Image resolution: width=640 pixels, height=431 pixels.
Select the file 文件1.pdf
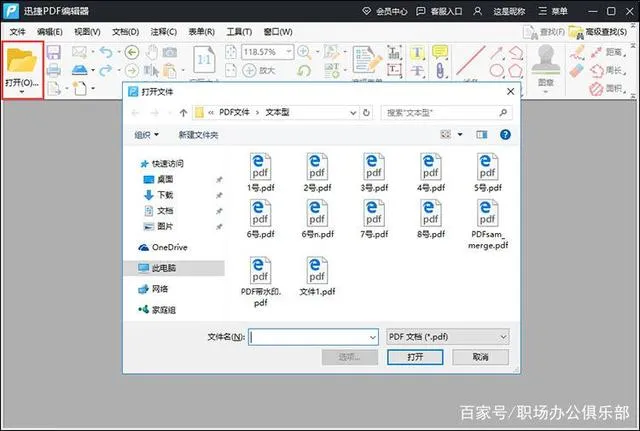point(317,276)
